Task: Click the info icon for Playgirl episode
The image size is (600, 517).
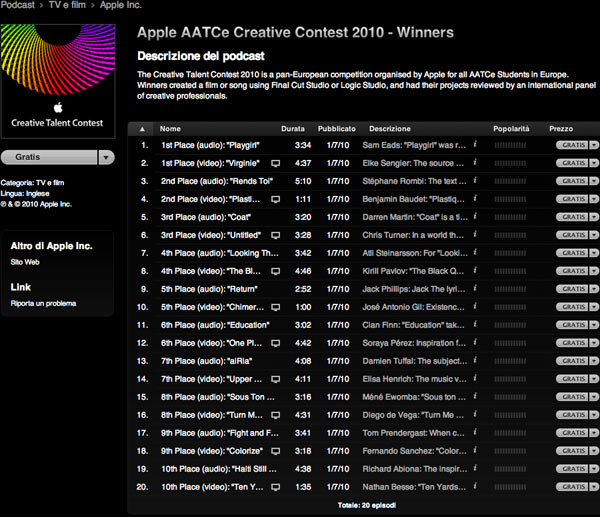Action: click(475, 144)
